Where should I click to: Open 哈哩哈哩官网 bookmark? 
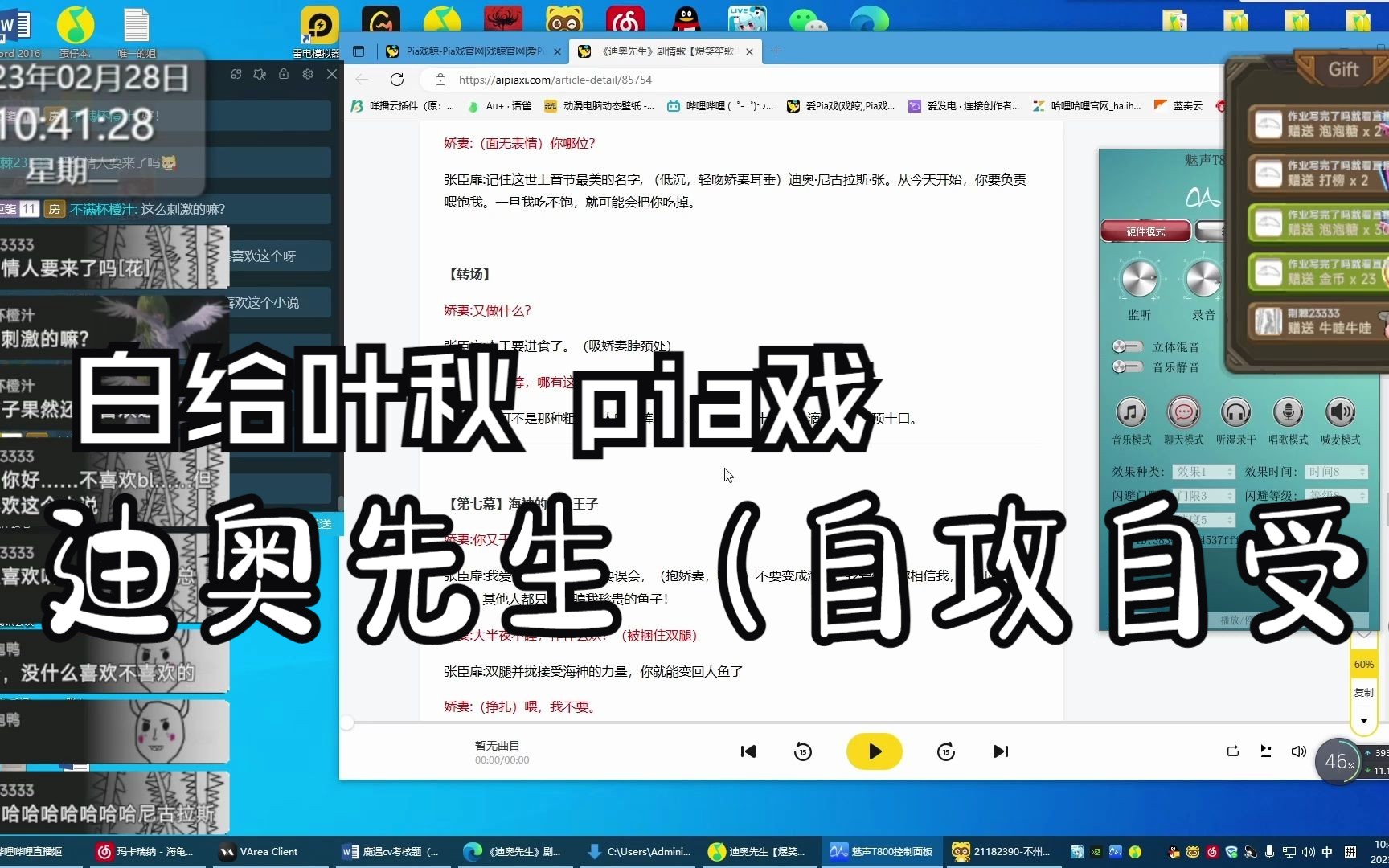pos(1087,105)
